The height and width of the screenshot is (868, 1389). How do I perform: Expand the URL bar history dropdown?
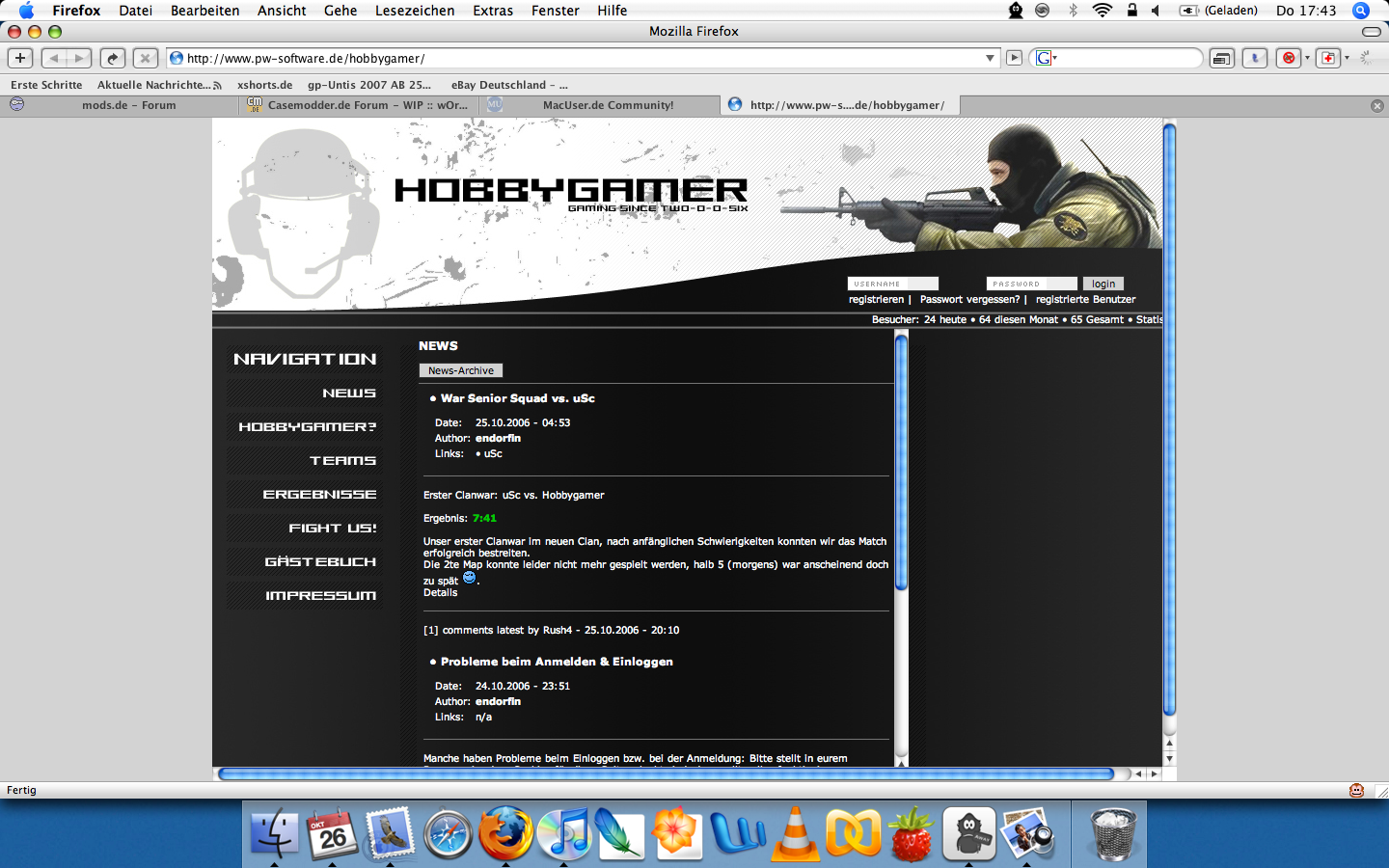point(990,58)
